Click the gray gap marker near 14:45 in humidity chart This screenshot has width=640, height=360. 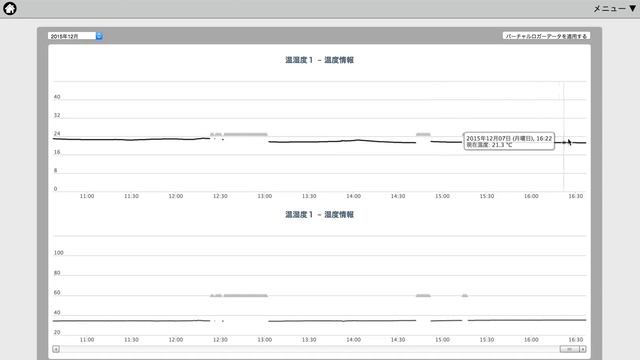(423, 296)
